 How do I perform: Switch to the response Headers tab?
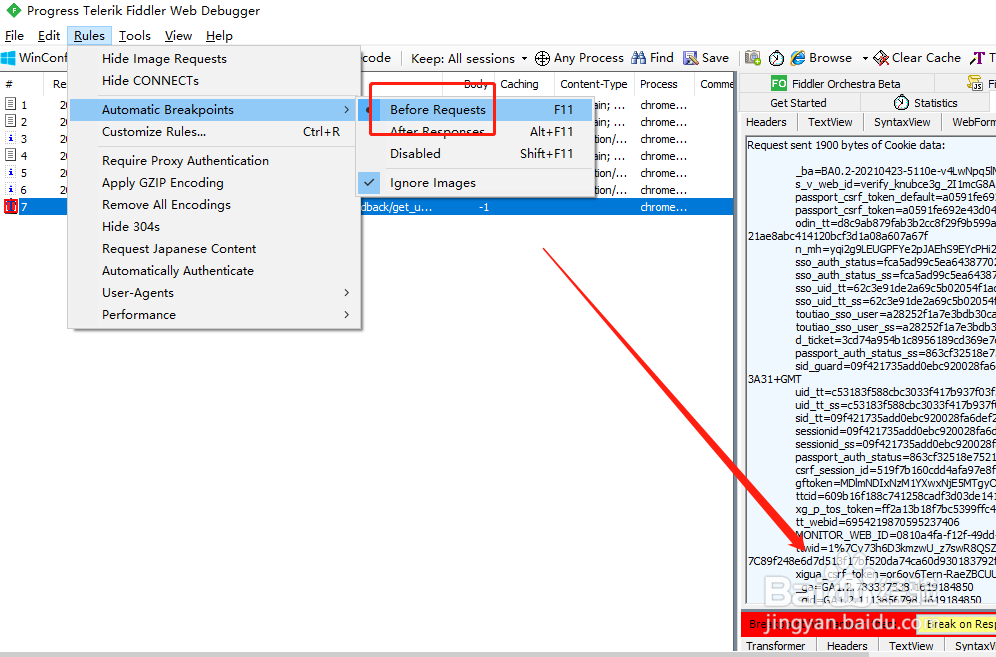coord(847,646)
